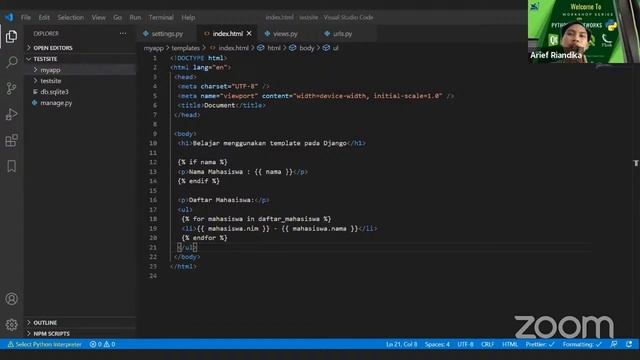Click the VS Code logo icon
The image size is (640, 360).
pos(9,17)
